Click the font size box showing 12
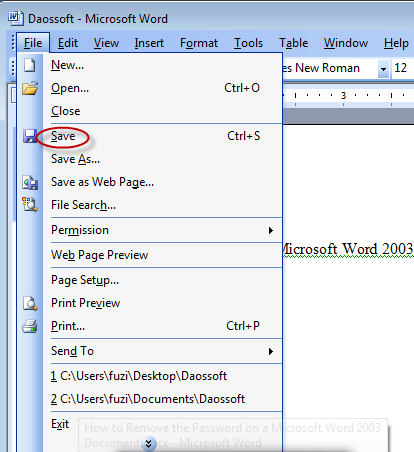Viewport: 414px width, 452px height. point(402,69)
